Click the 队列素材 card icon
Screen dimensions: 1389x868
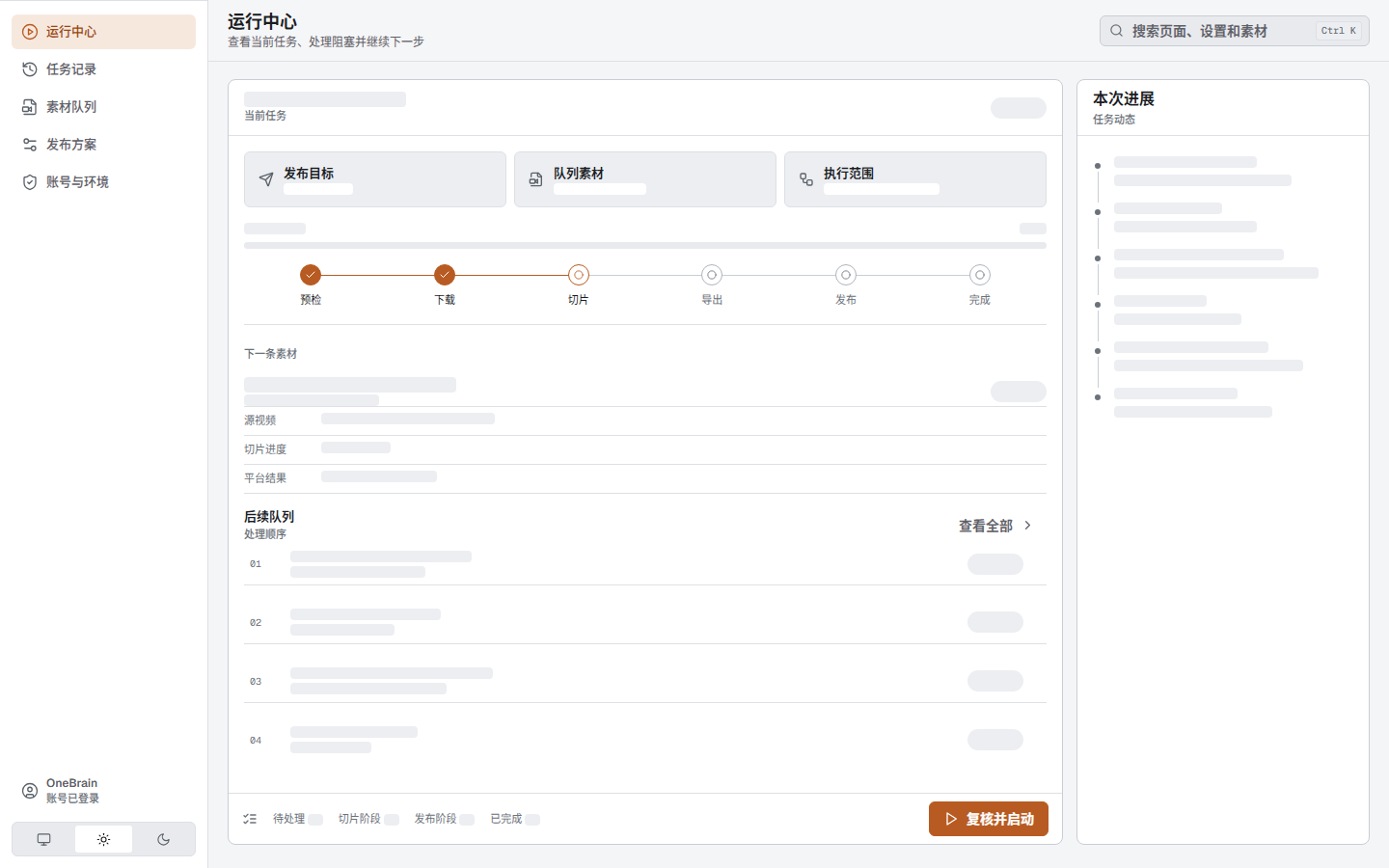coord(536,179)
